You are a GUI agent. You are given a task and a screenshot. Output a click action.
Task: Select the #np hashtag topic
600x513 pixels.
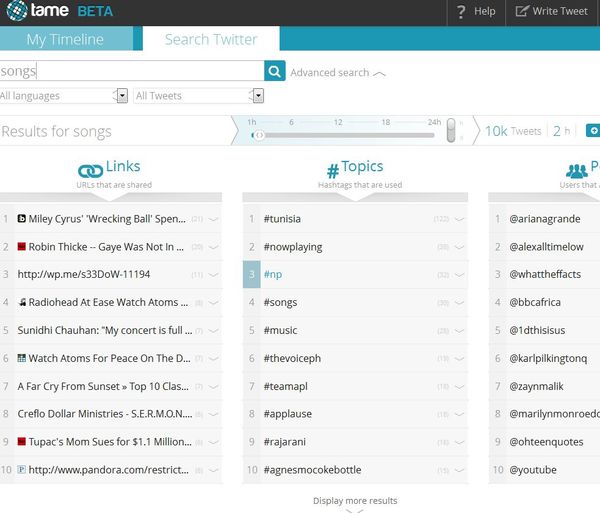pos(273,275)
